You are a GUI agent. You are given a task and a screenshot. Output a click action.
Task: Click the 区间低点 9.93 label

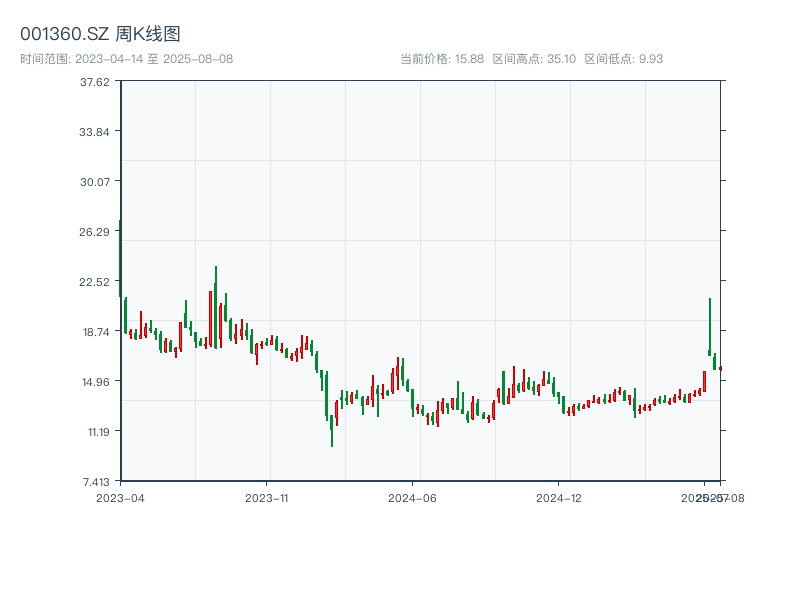tap(624, 59)
